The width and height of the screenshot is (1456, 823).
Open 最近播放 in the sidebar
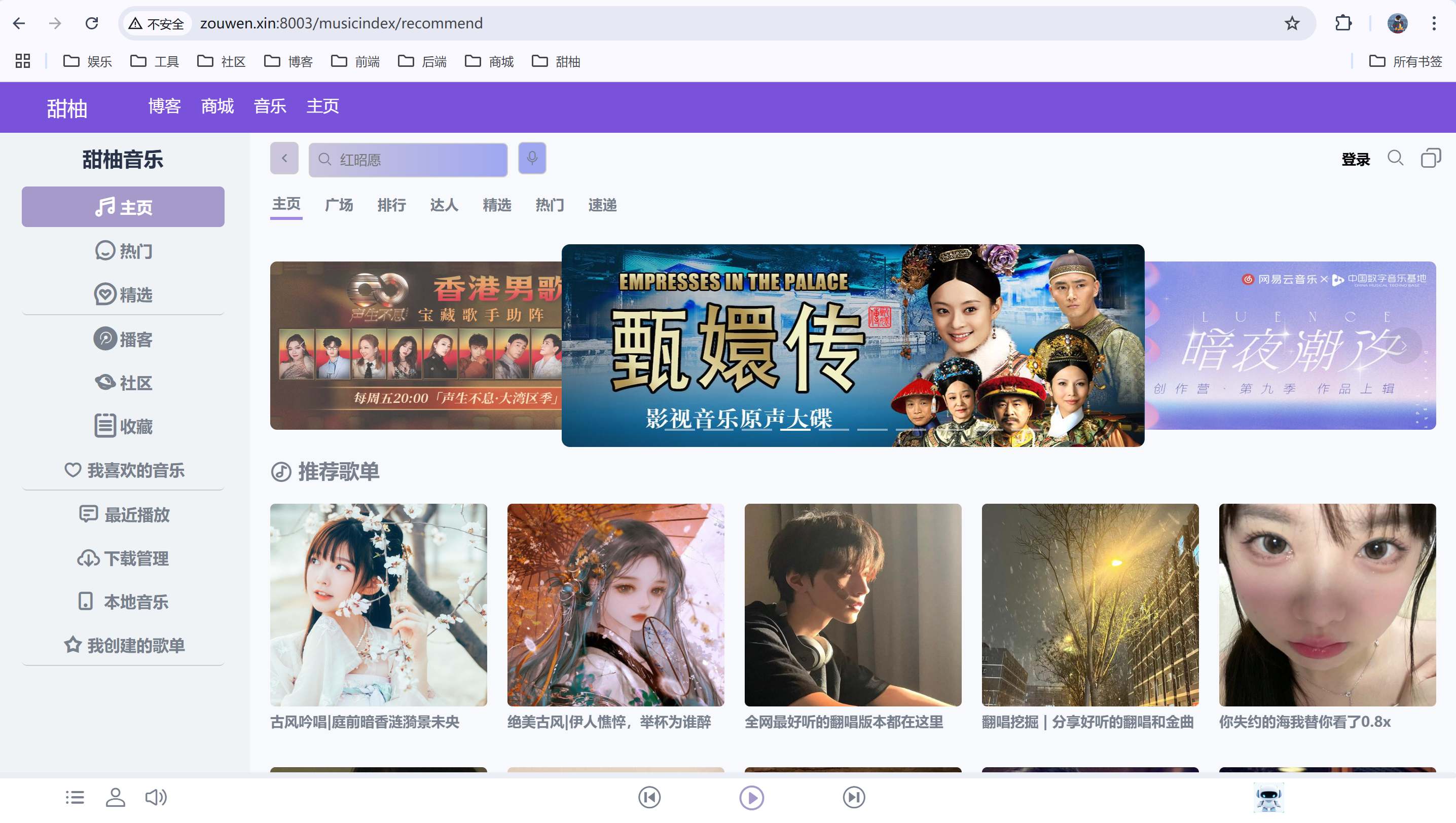123,514
